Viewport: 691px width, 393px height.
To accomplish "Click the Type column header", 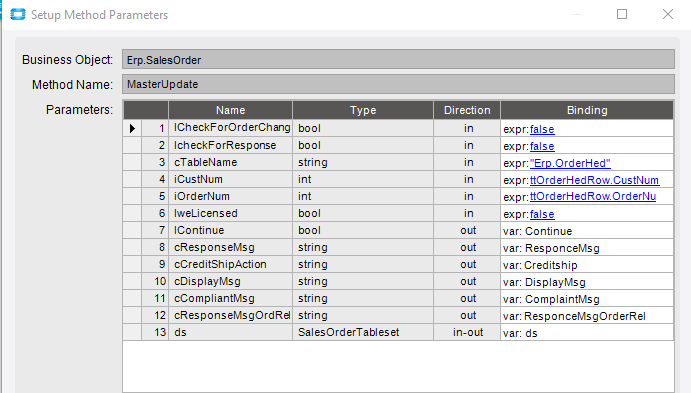I will tap(363, 110).
